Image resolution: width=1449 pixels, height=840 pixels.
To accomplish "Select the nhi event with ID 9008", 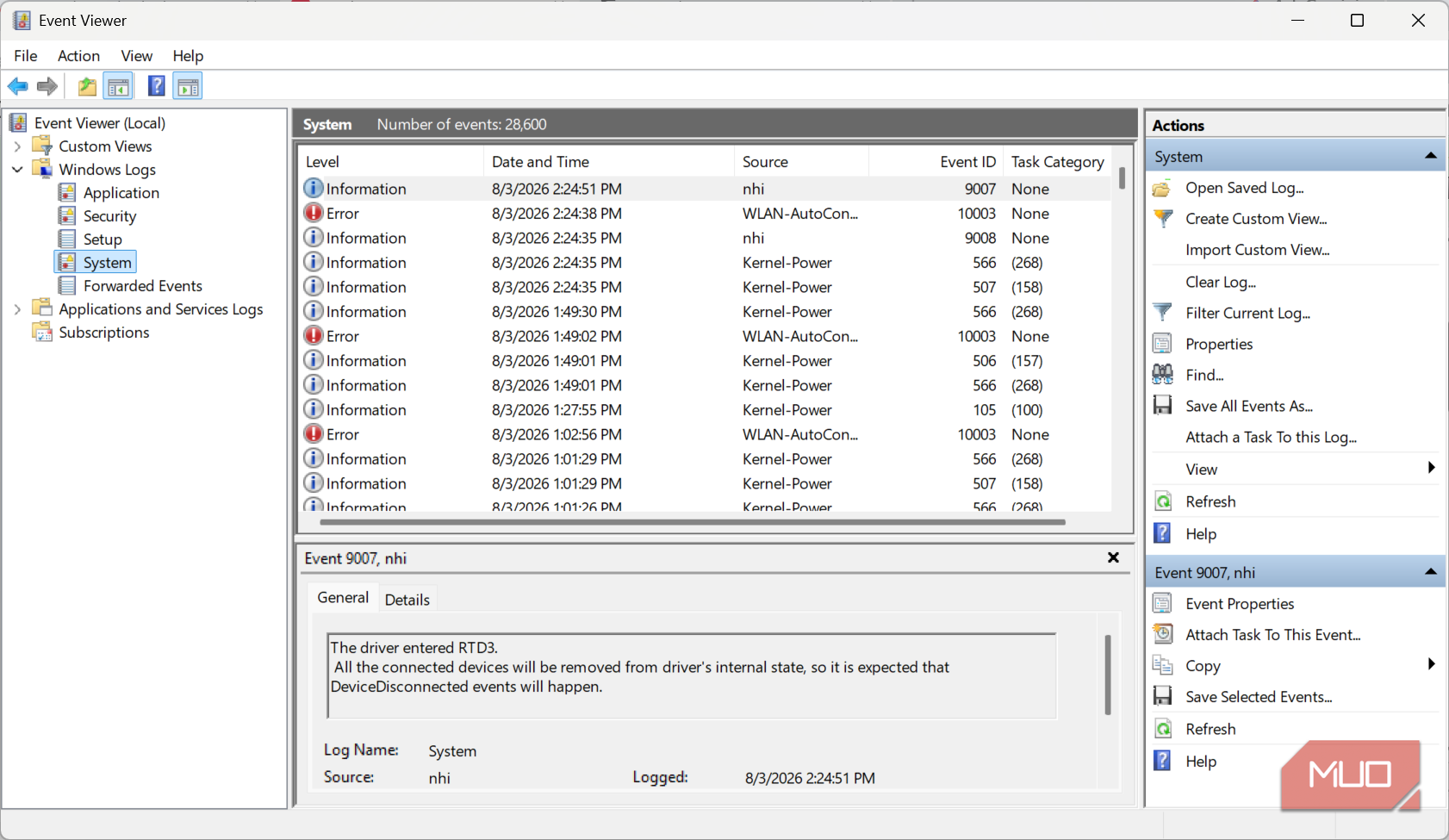I will (705, 238).
